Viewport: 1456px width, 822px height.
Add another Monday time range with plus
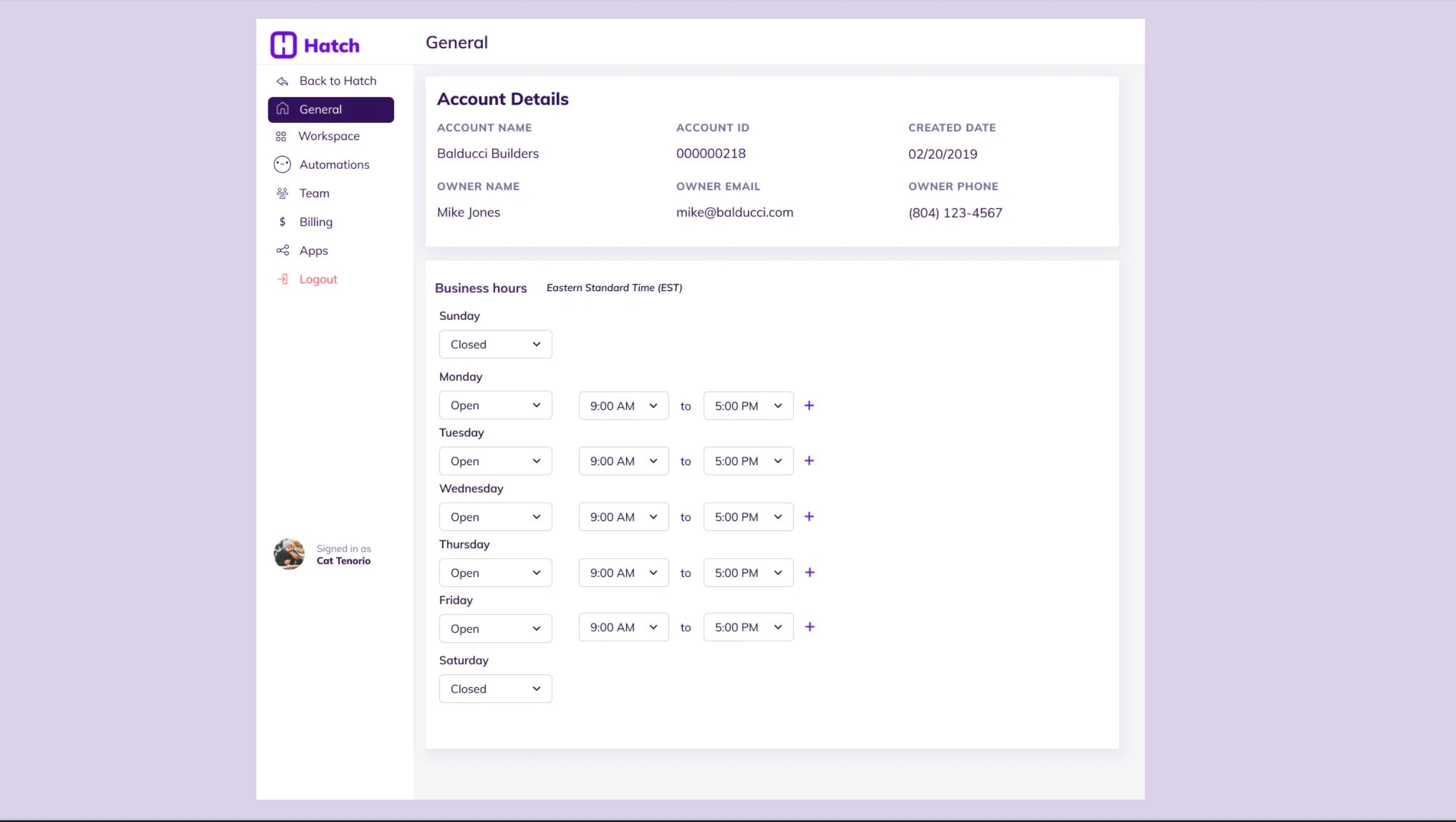[809, 406]
